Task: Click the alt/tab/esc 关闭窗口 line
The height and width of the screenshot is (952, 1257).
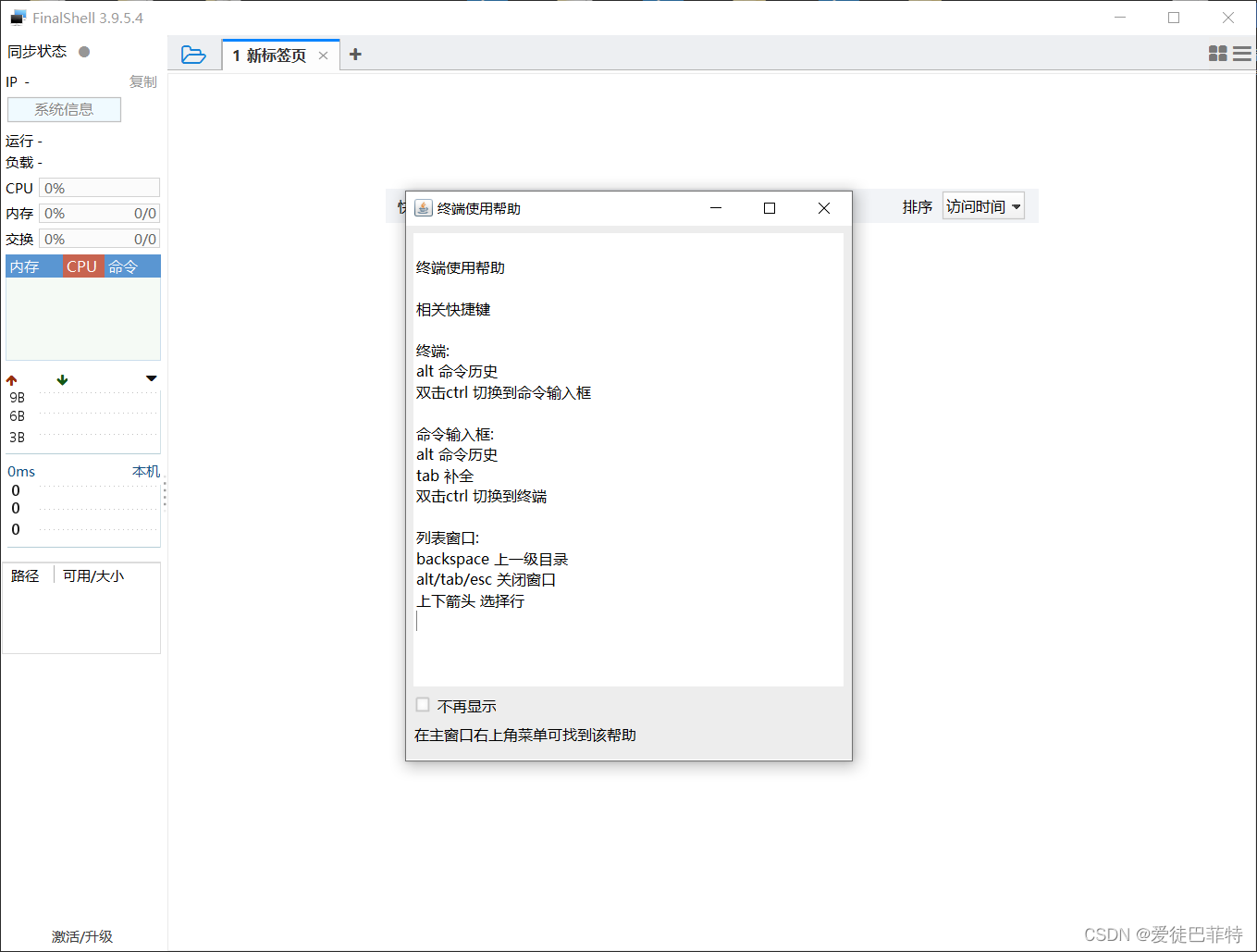Action: (x=487, y=579)
